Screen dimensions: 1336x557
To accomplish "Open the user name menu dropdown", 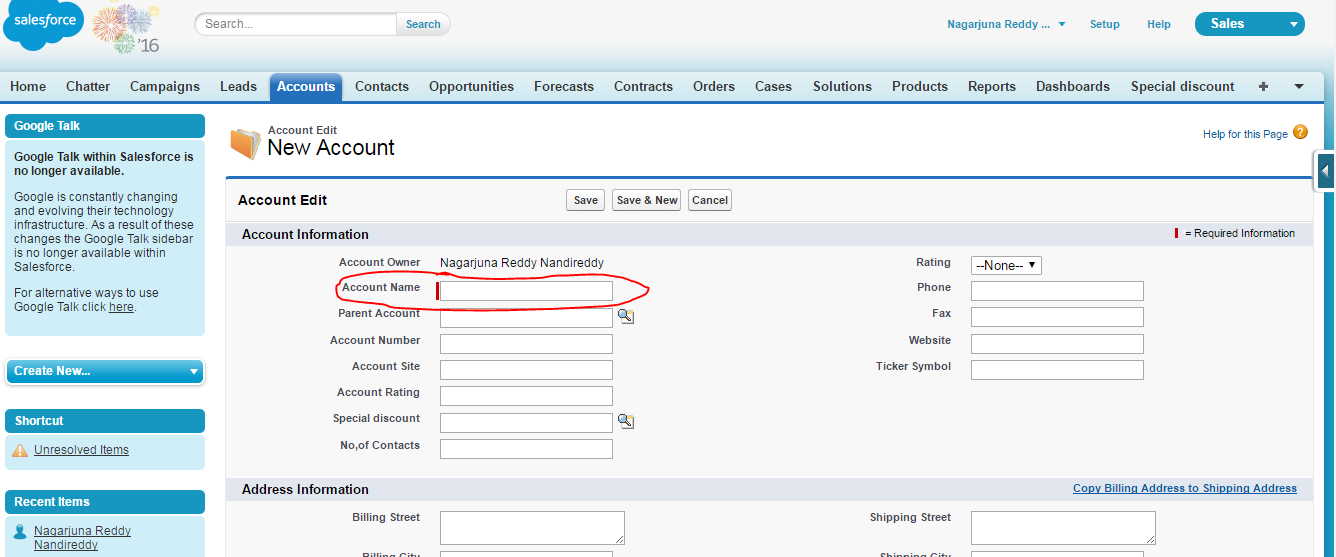I will 1006,24.
